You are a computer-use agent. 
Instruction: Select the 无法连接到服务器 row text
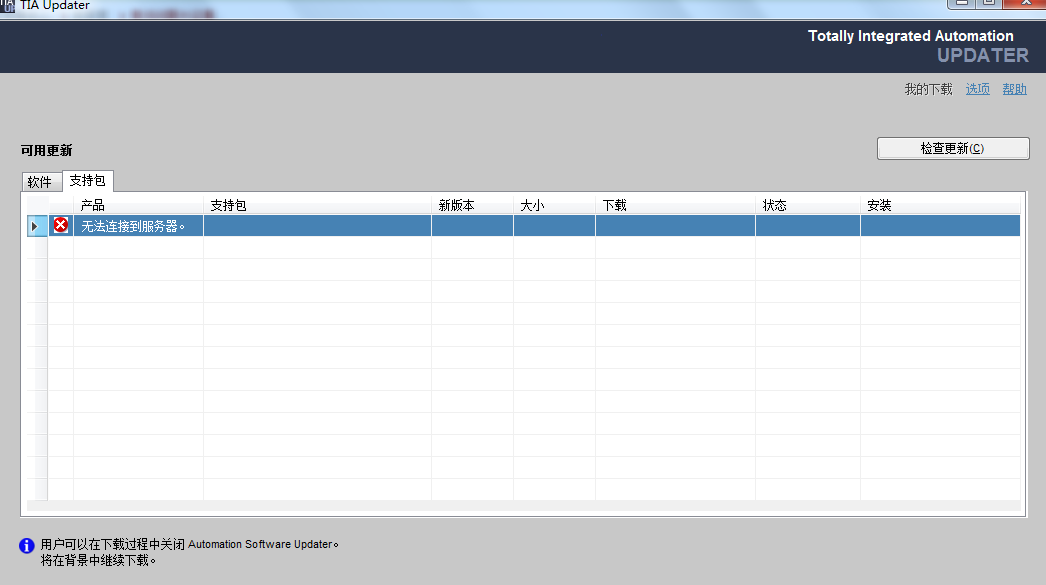pyautogui.click(x=132, y=226)
